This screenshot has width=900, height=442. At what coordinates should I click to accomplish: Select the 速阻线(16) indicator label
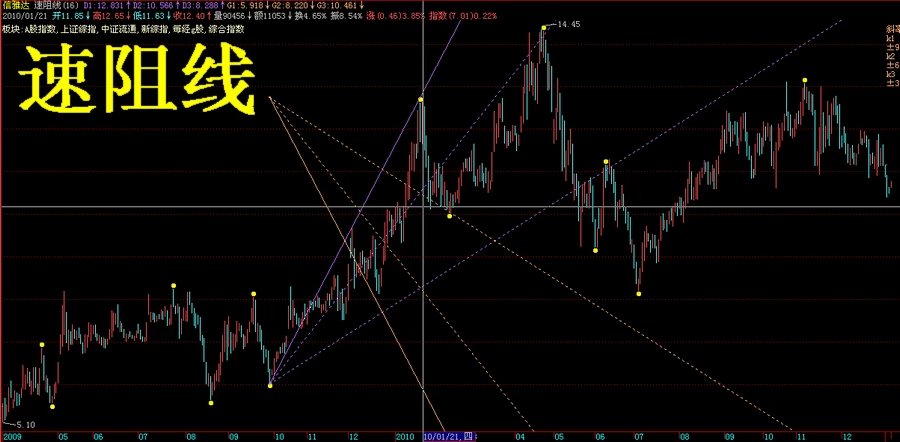click(x=56, y=5)
